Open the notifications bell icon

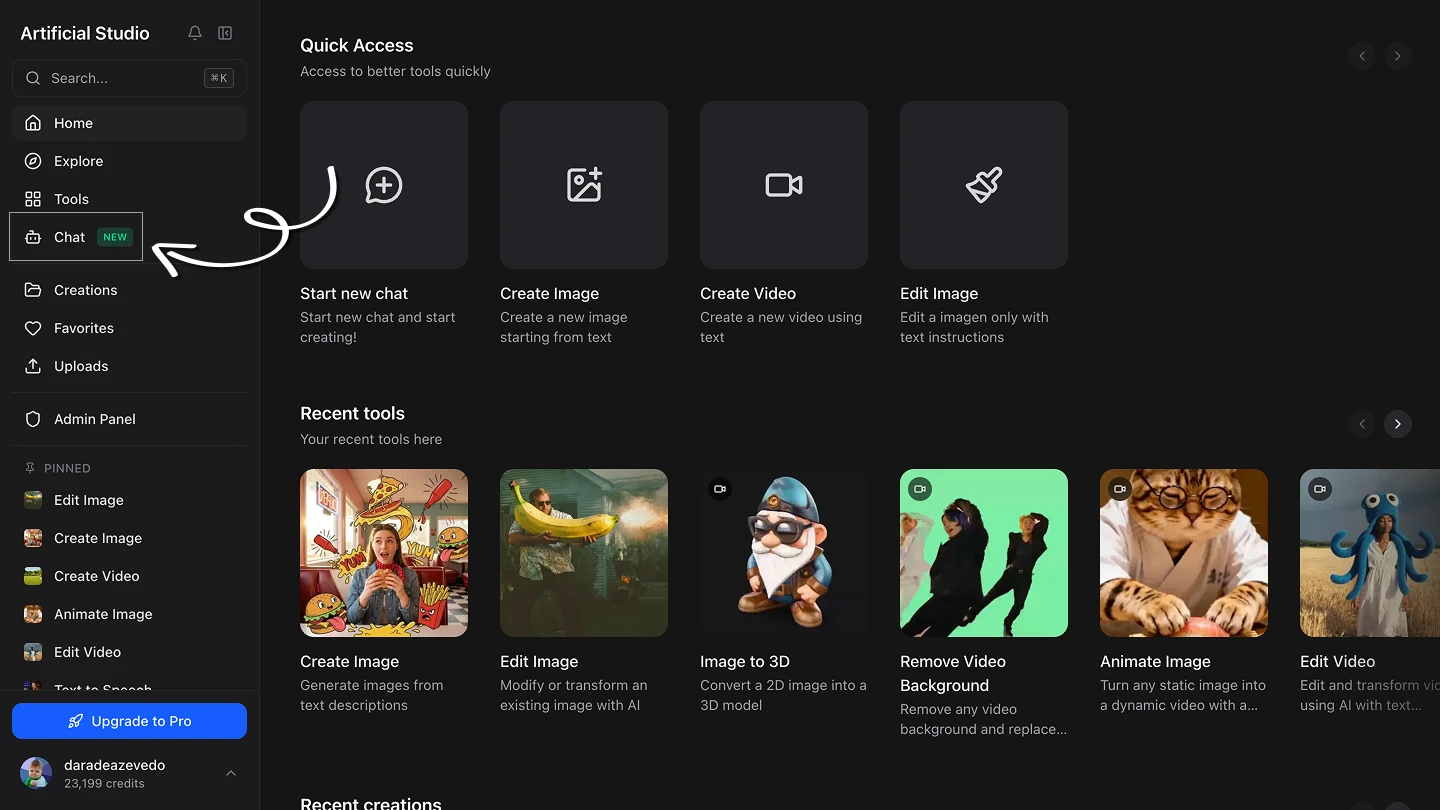(x=194, y=33)
